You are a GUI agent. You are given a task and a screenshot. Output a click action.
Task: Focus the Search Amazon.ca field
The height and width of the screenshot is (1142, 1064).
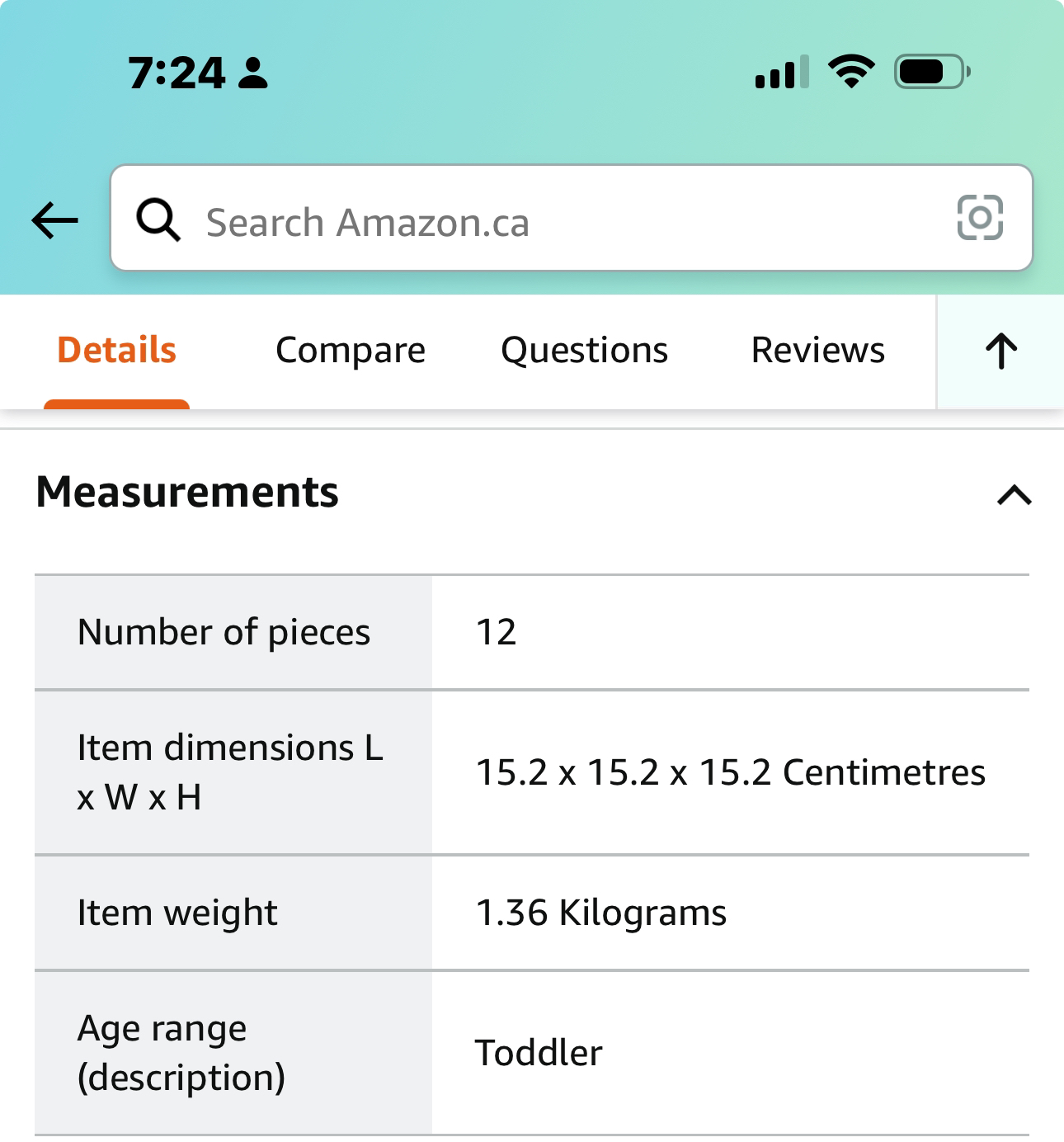[x=569, y=222]
